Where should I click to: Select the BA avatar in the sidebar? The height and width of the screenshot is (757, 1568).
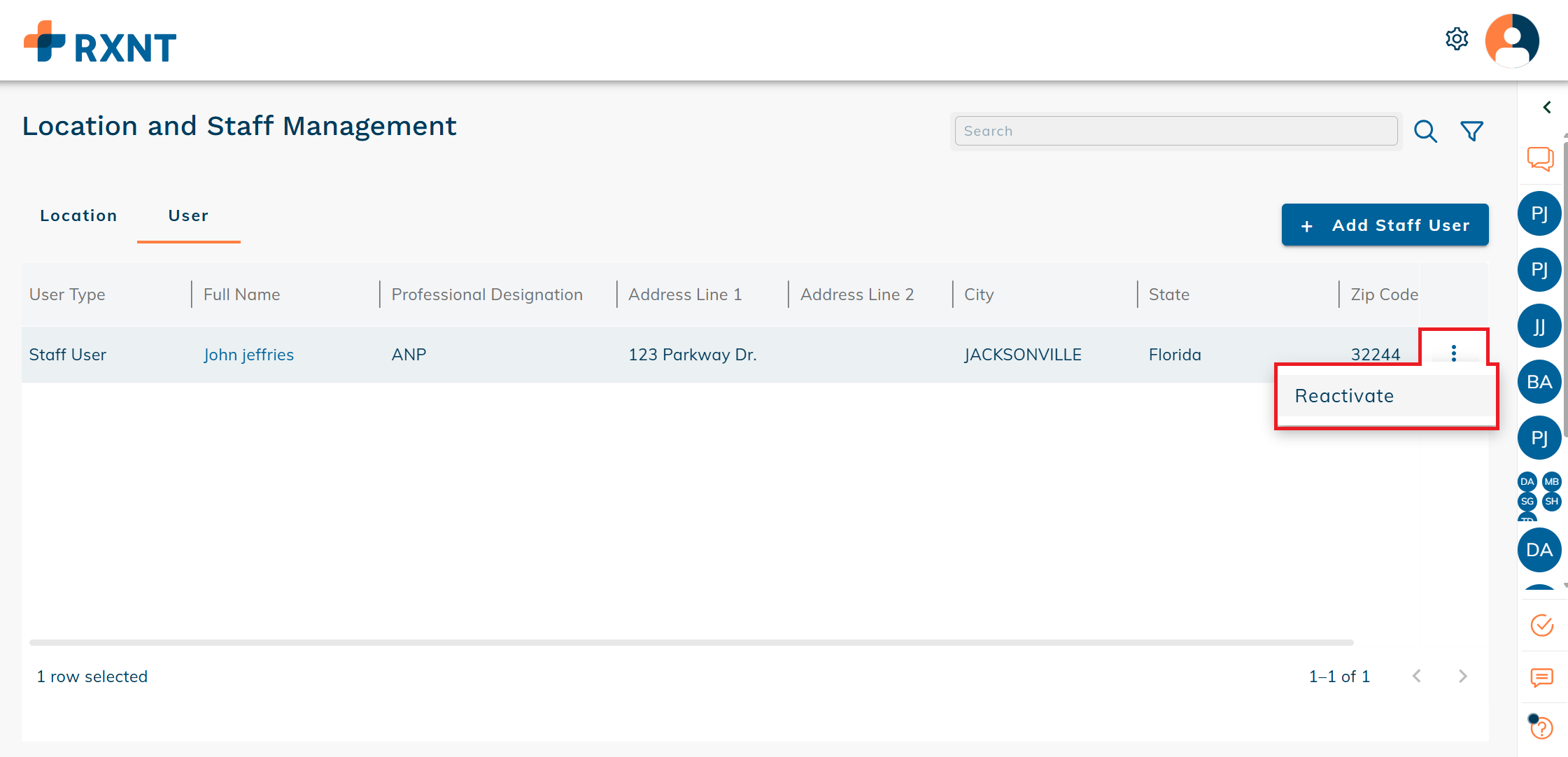(1539, 381)
